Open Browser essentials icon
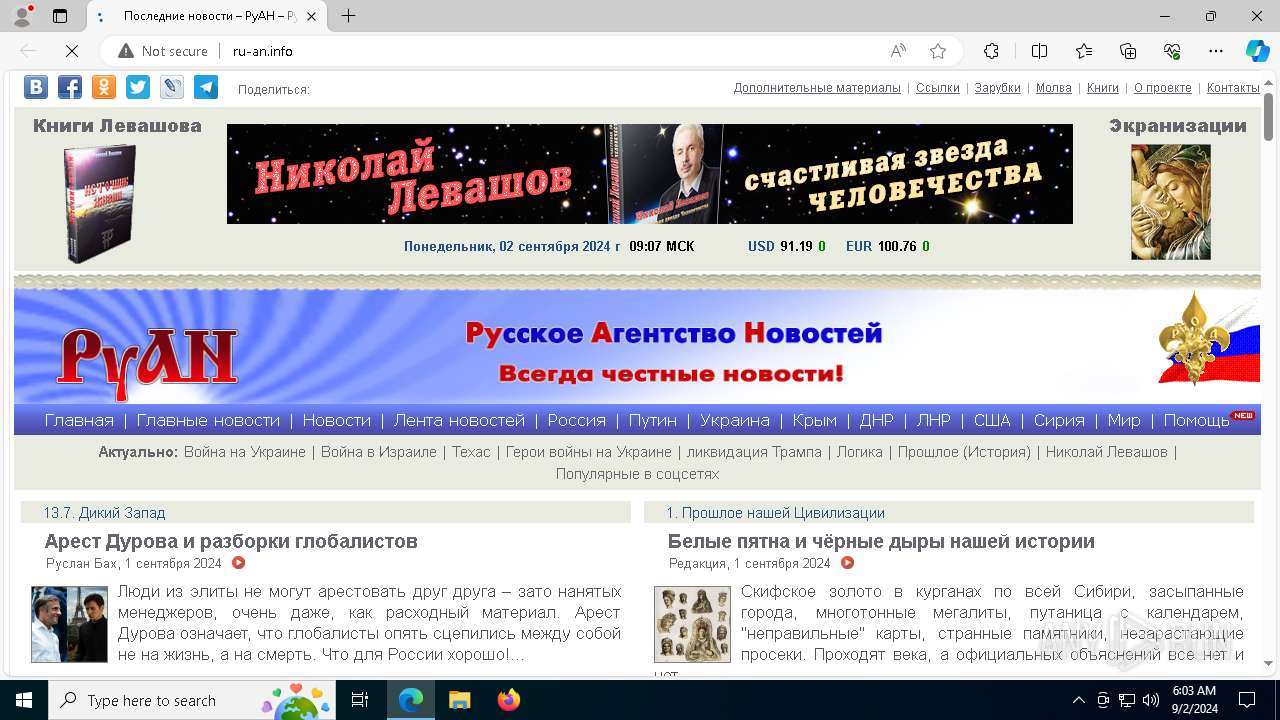1280x720 pixels. click(x=1172, y=51)
